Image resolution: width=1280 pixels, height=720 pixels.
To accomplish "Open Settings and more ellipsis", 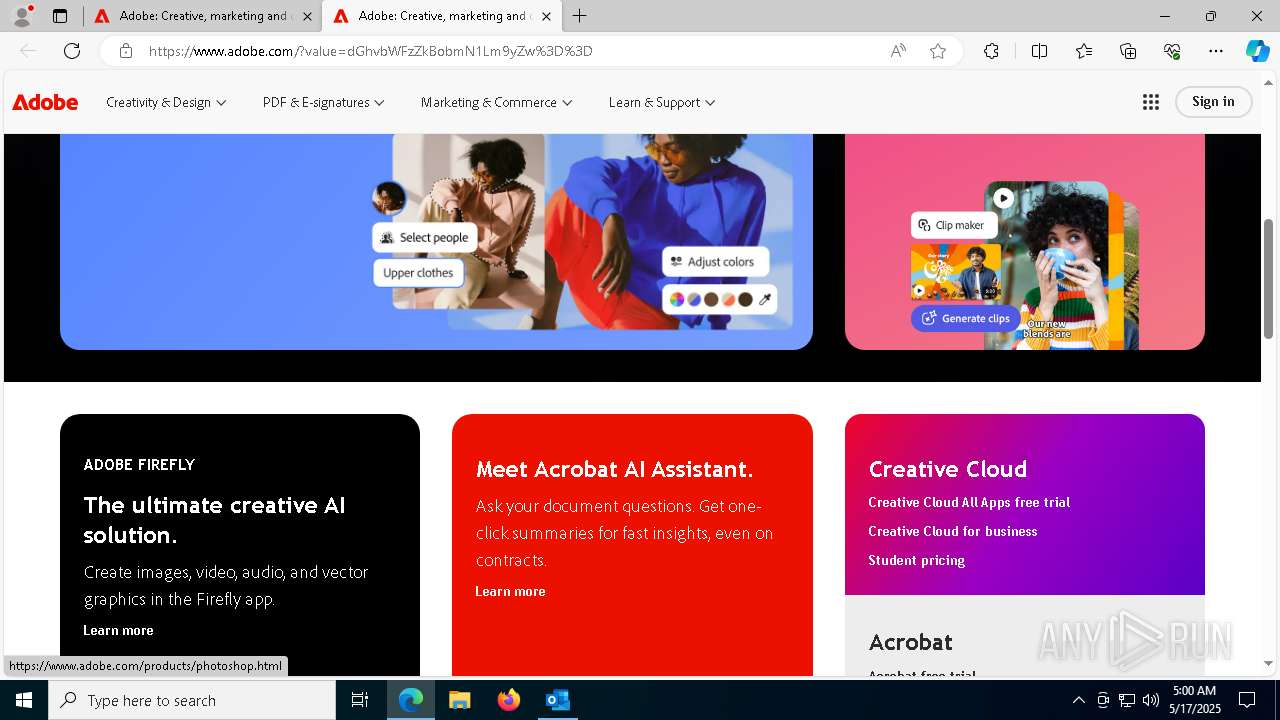I will tap(1216, 51).
